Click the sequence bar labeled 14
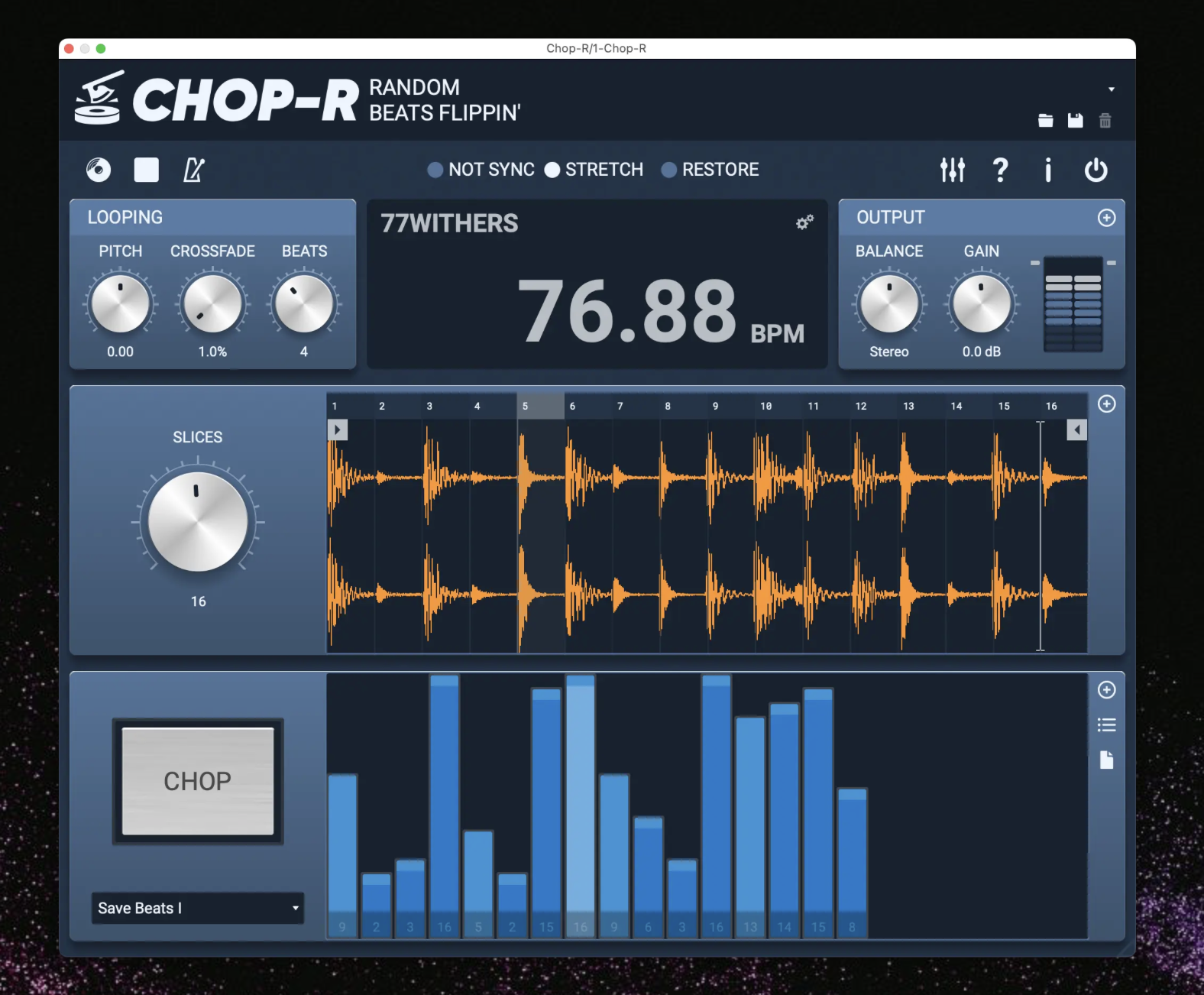The width and height of the screenshot is (1204, 995). point(784,819)
